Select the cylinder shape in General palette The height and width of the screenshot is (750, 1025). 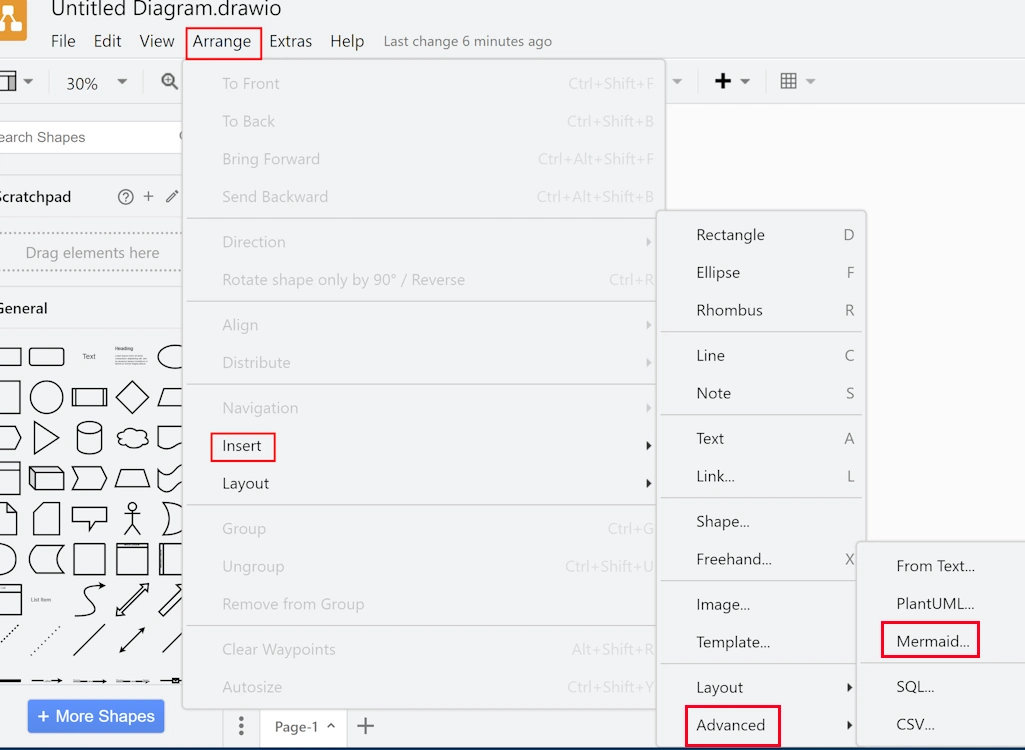pyautogui.click(x=90, y=437)
